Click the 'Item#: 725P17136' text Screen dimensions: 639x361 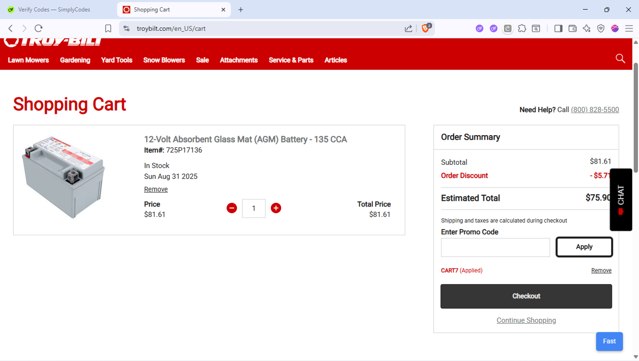(173, 150)
